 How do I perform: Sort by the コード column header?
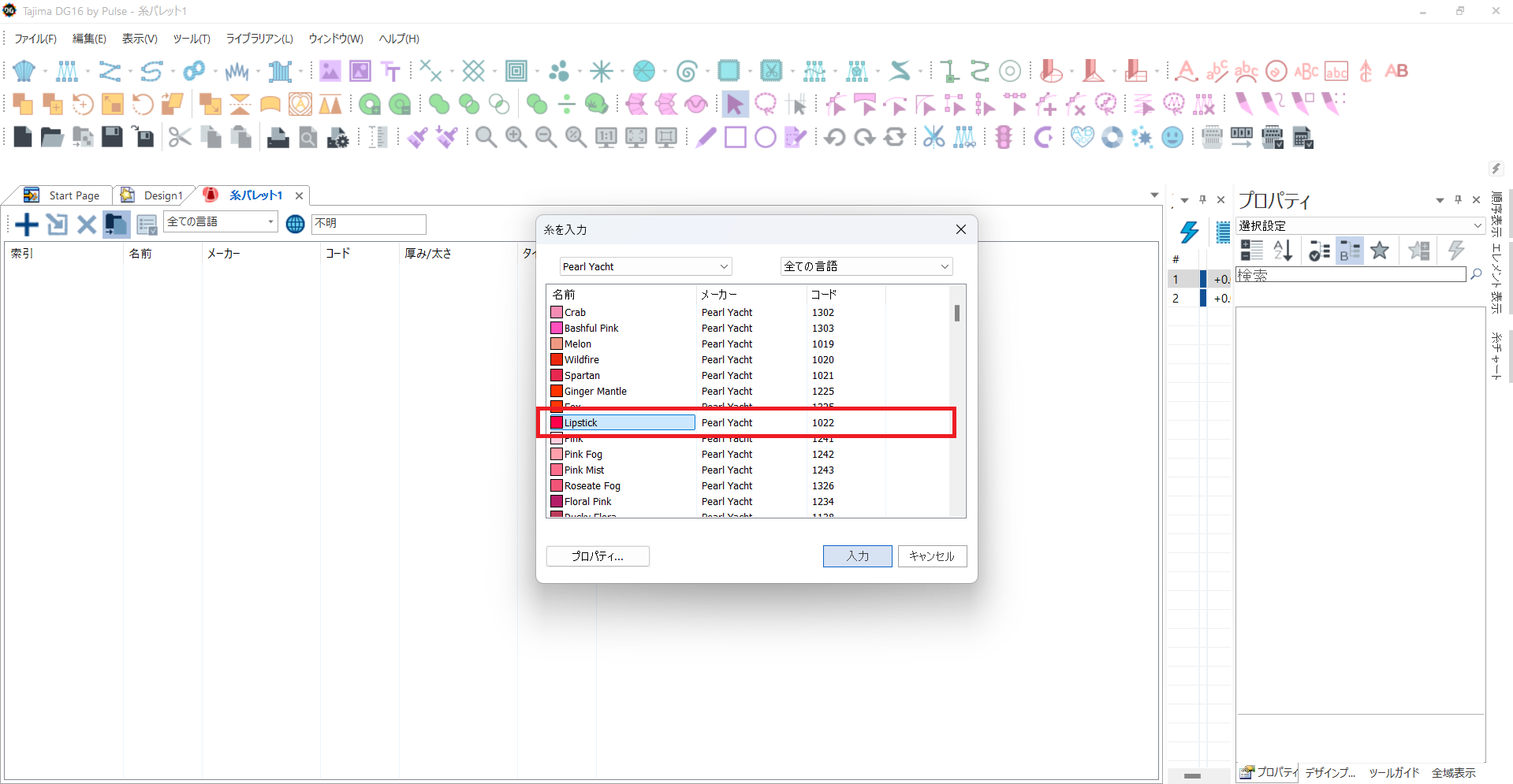[846, 295]
